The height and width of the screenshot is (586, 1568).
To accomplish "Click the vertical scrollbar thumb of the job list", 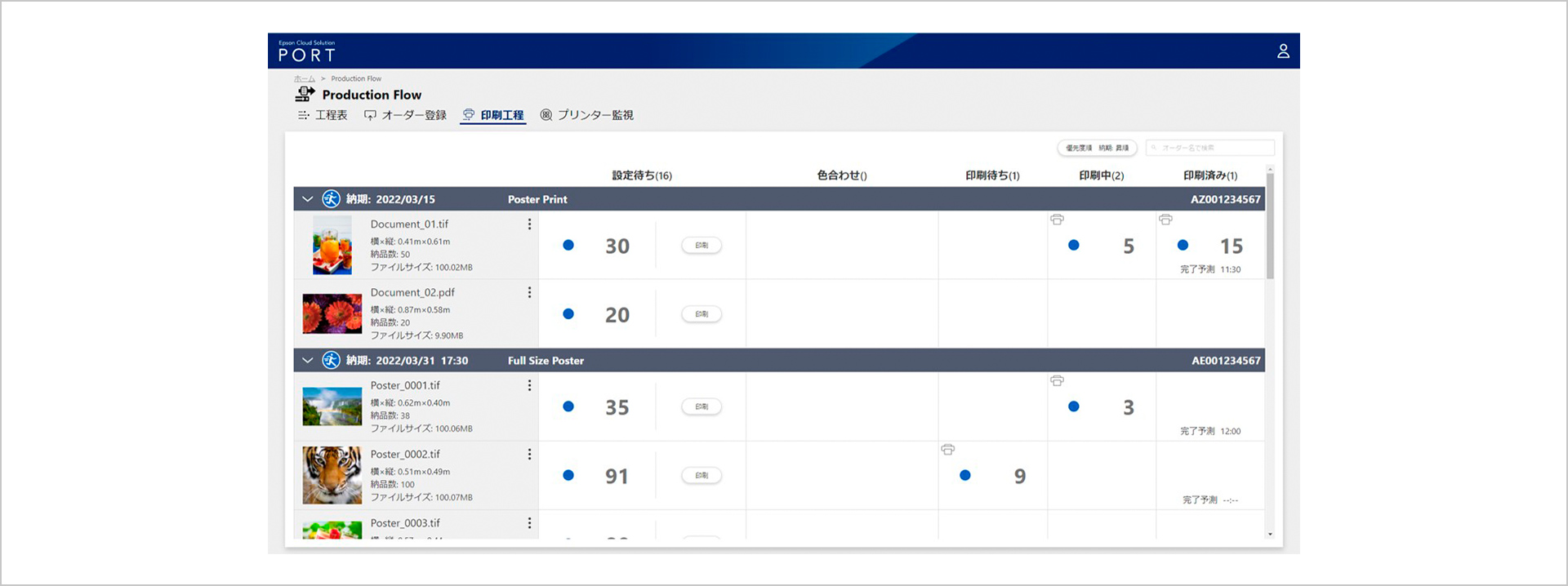I will click(1270, 226).
